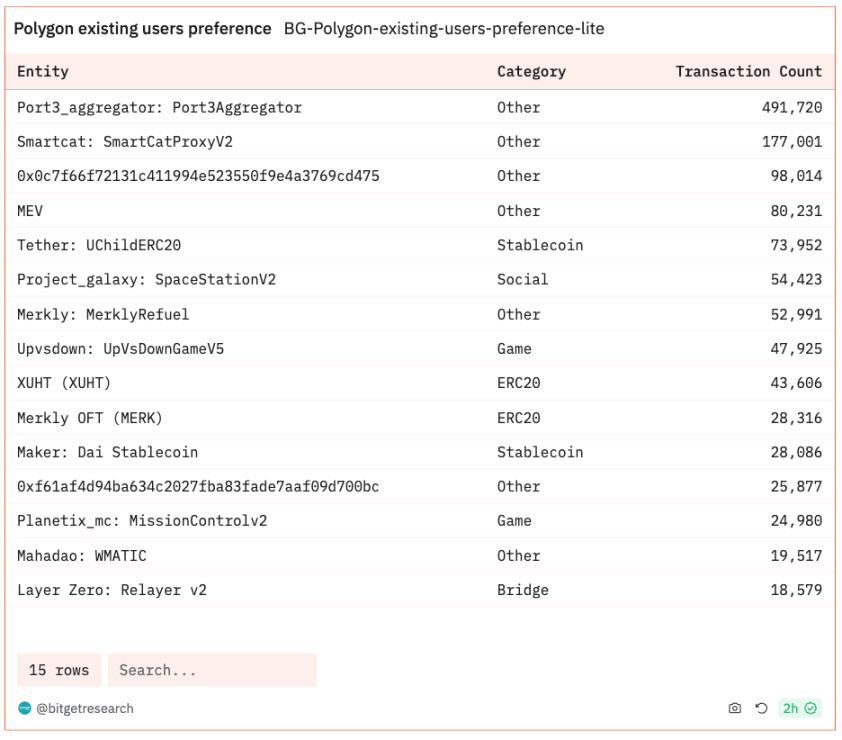Viewport: 842px width, 740px height.
Task: Click the 491,720 transaction count value
Action: [792, 107]
